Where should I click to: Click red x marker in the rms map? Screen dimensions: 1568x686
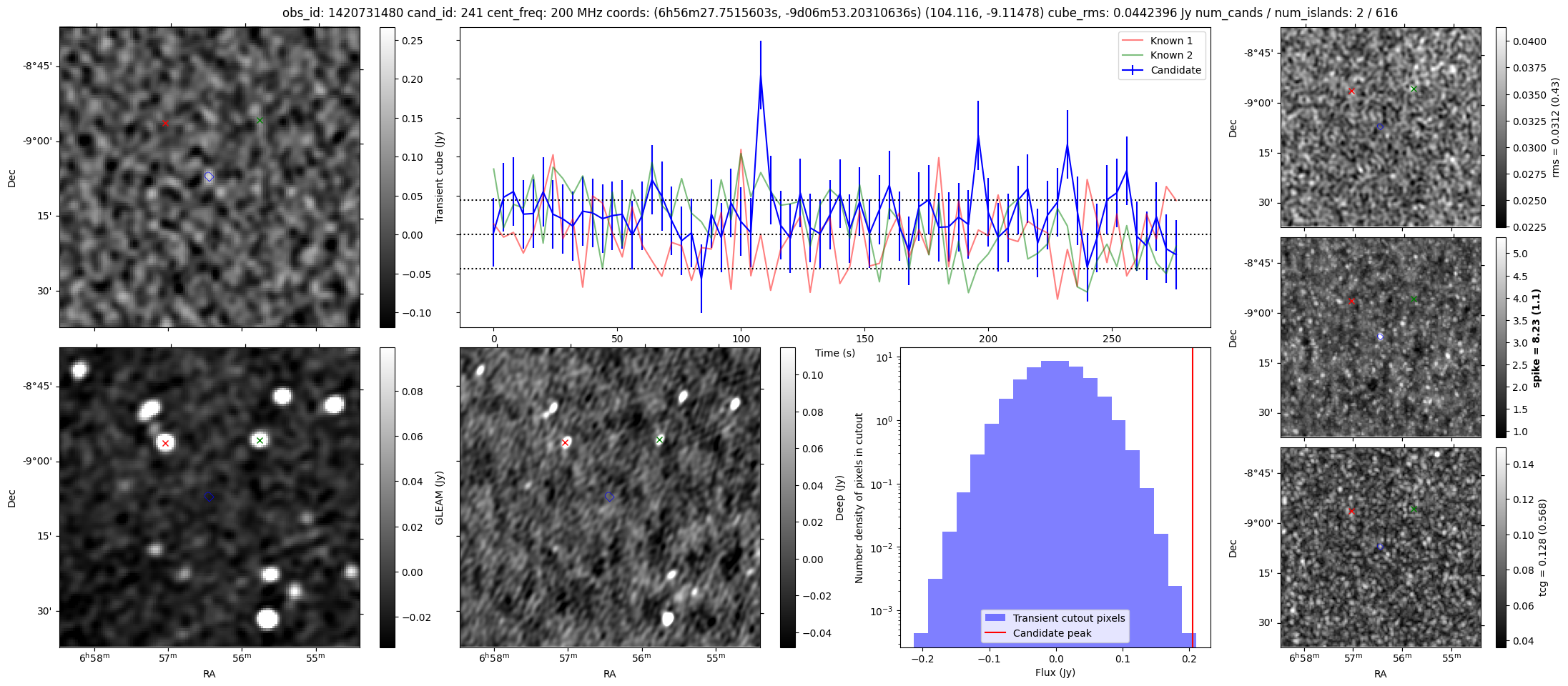(x=1351, y=91)
